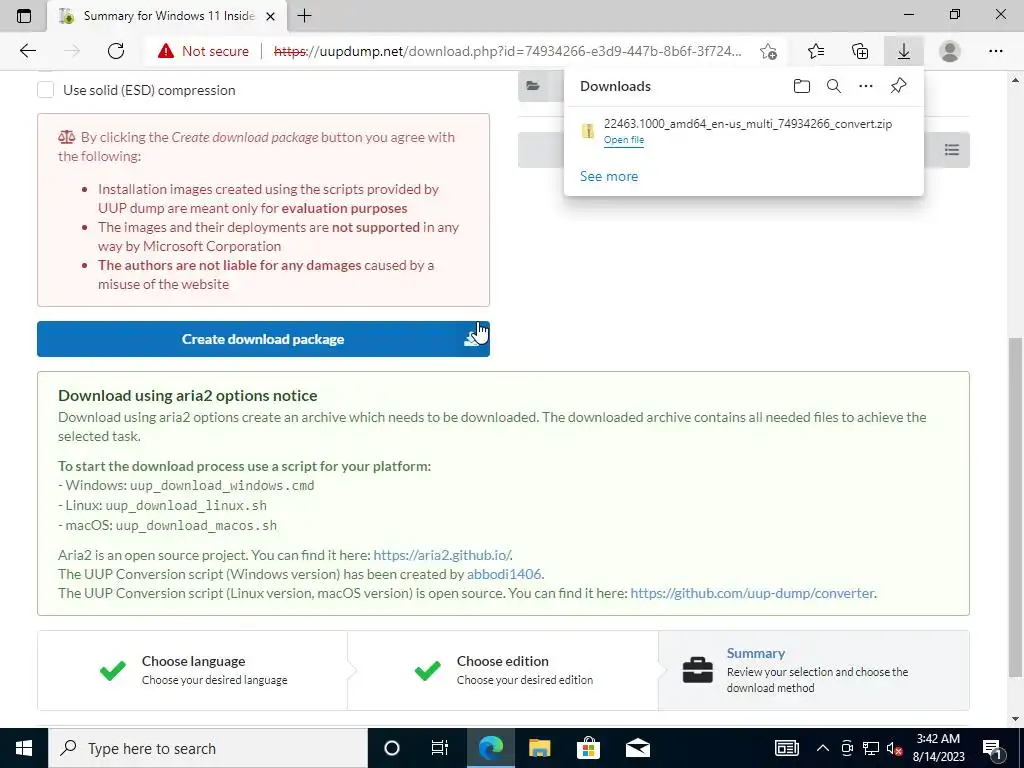Open Task View on taskbar
This screenshot has width=1024, height=768.
440,748
